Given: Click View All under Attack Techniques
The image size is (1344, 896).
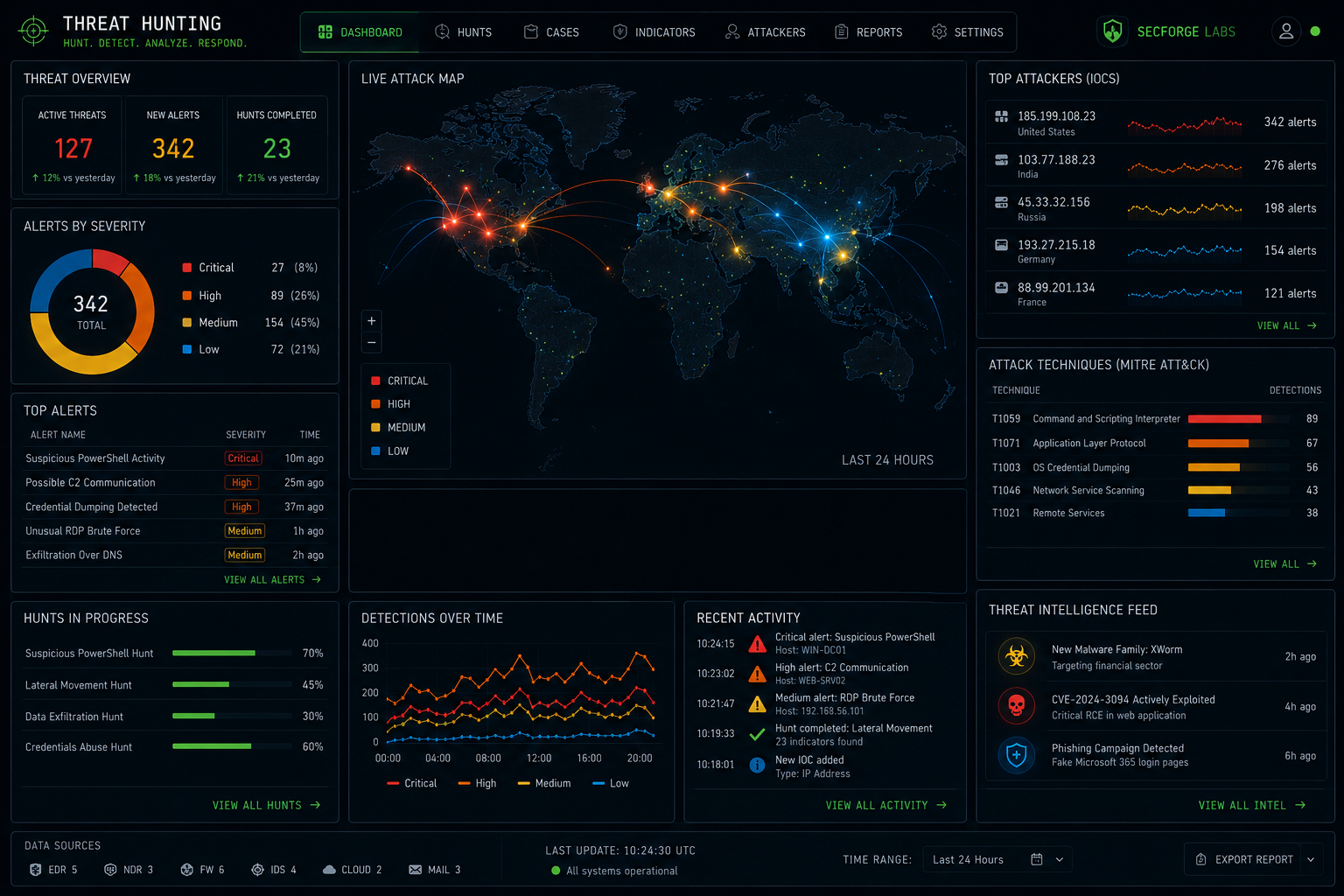Looking at the screenshot, I should pyautogui.click(x=1285, y=564).
